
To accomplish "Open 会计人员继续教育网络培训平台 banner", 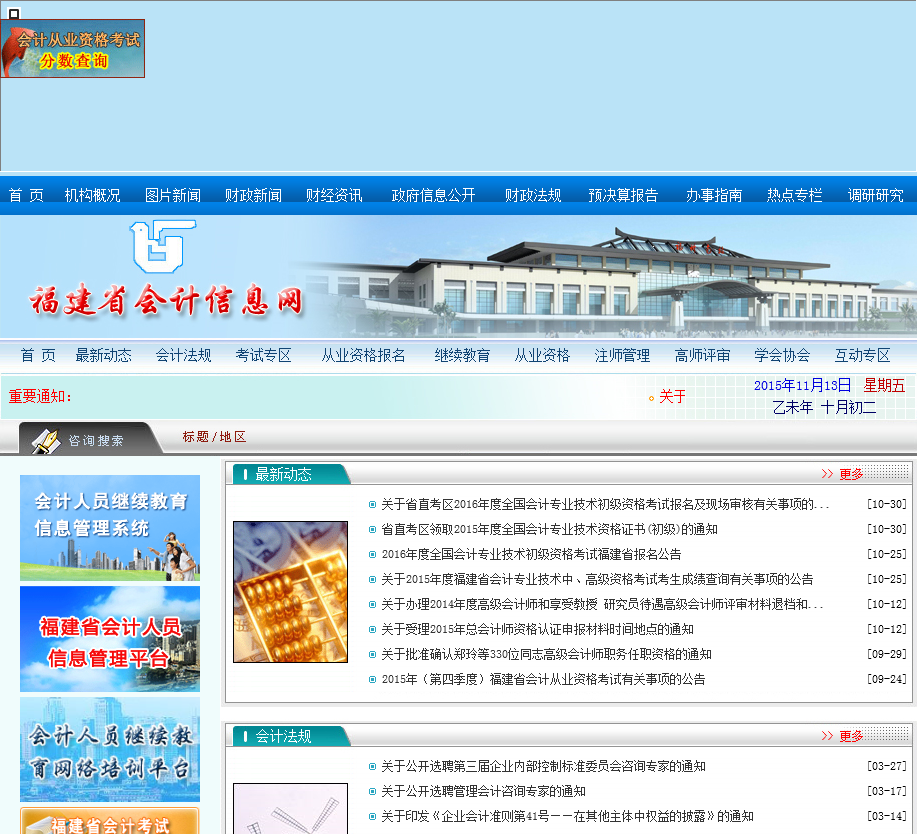I will (110, 750).
